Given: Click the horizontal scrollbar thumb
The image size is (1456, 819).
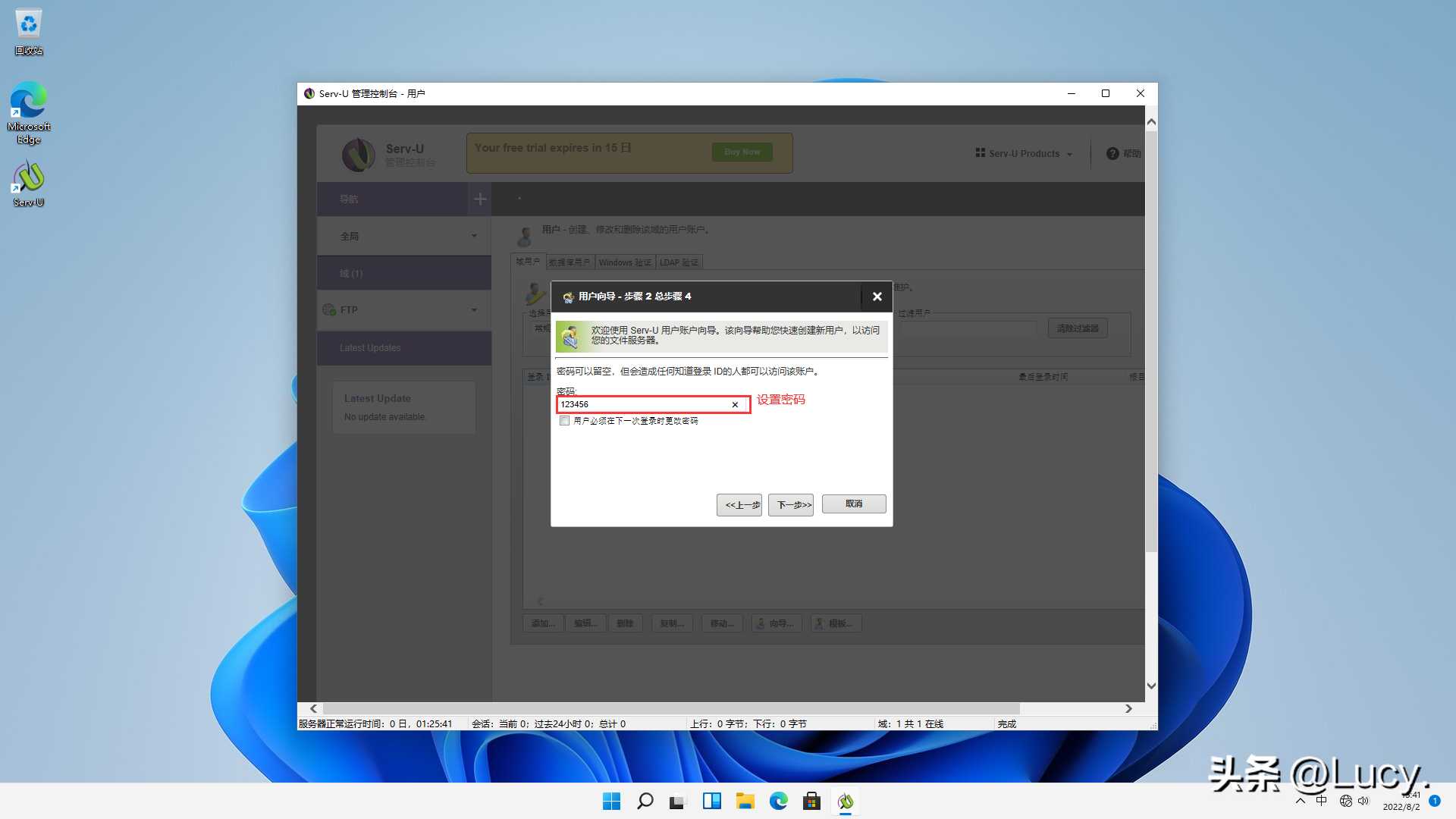Looking at the screenshot, I should 670,709.
